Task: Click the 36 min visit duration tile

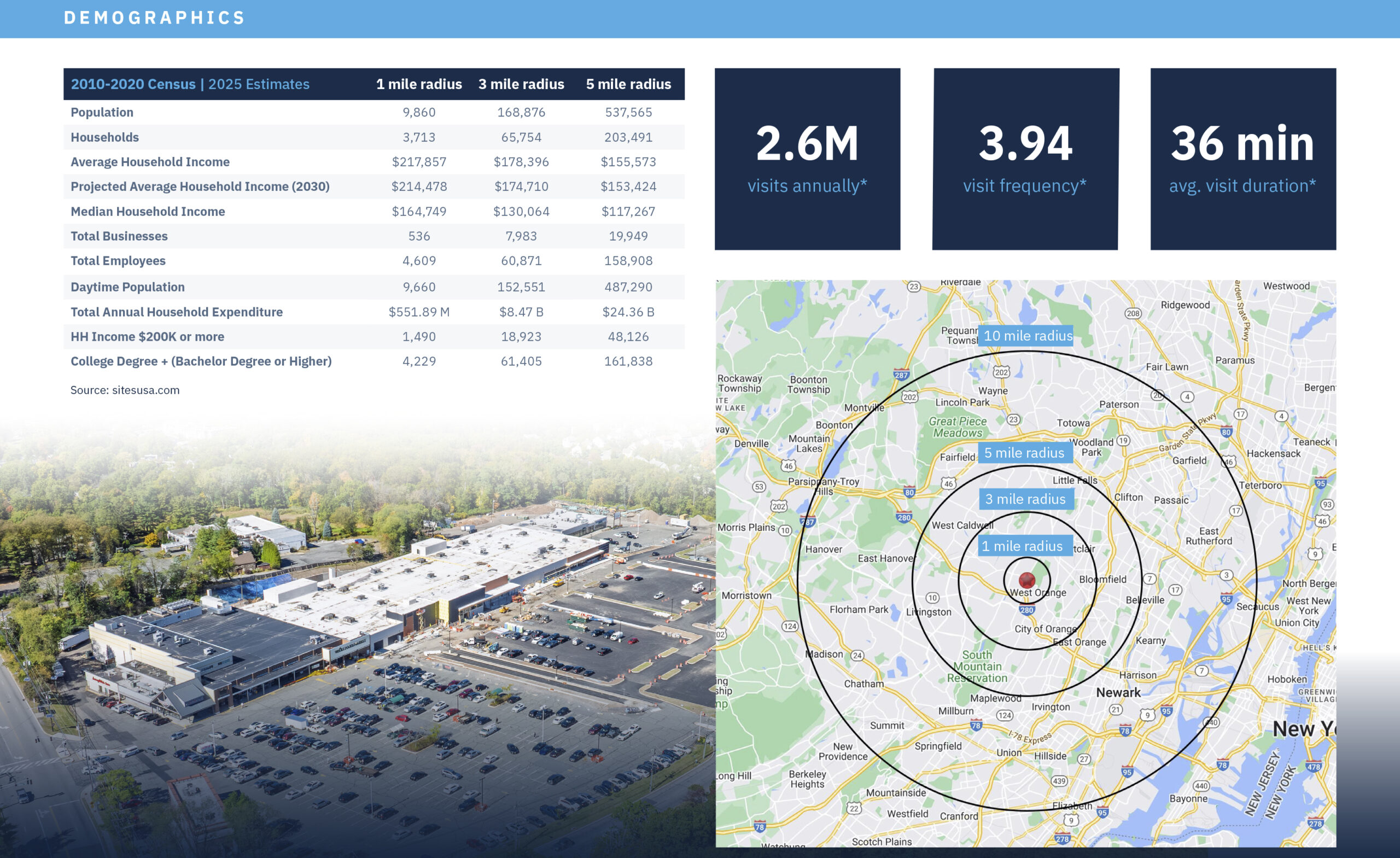Action: (1242, 159)
